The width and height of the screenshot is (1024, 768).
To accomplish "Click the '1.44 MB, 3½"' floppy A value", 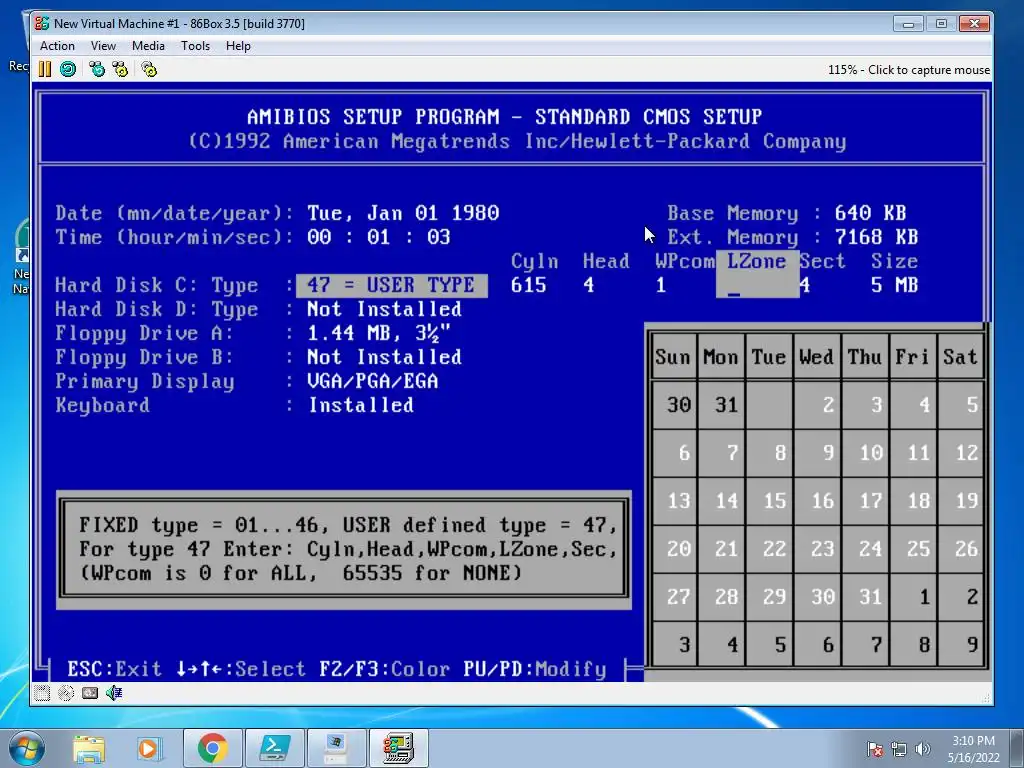I will pyautogui.click(x=379, y=333).
